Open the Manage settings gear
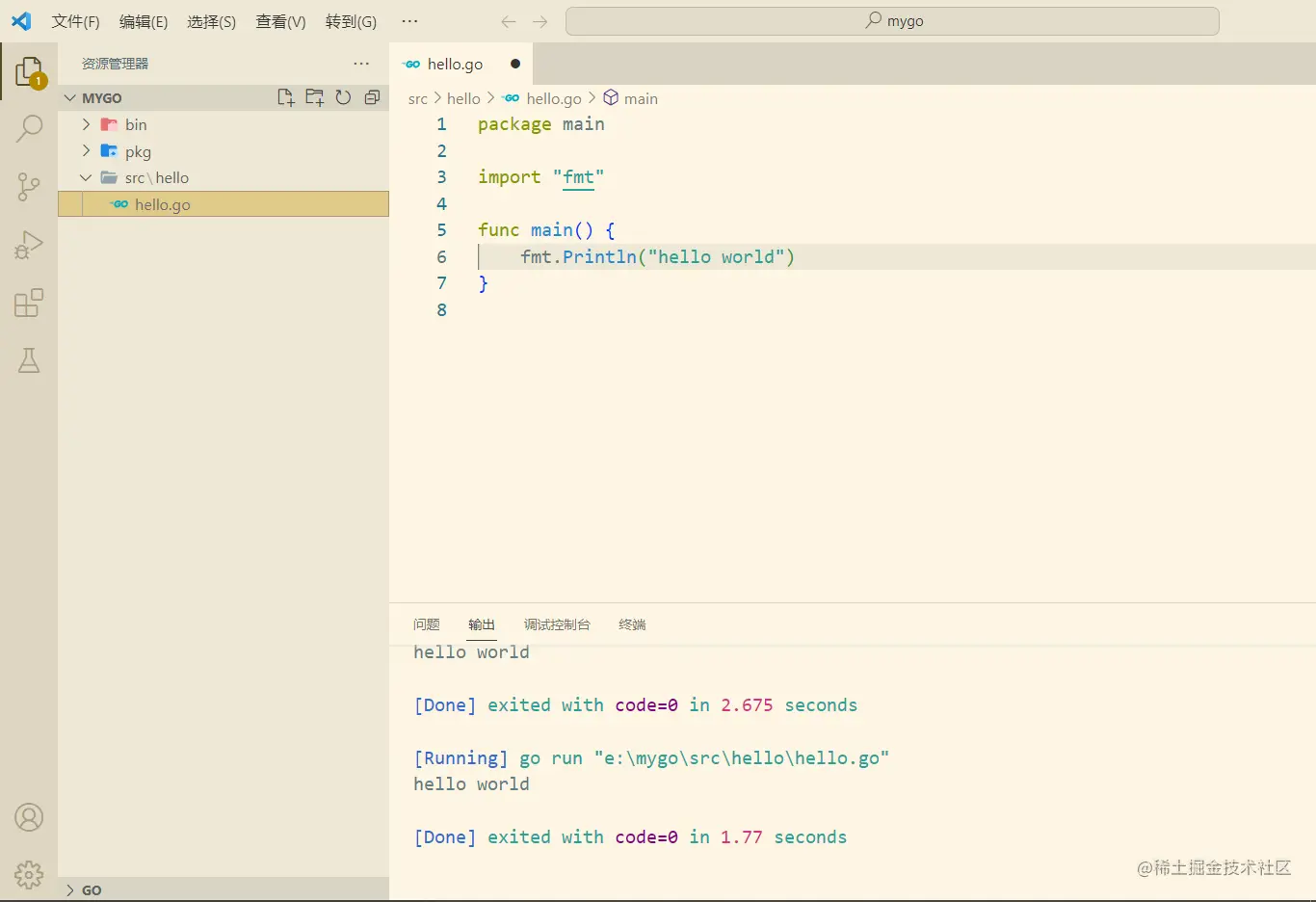 coord(29,874)
